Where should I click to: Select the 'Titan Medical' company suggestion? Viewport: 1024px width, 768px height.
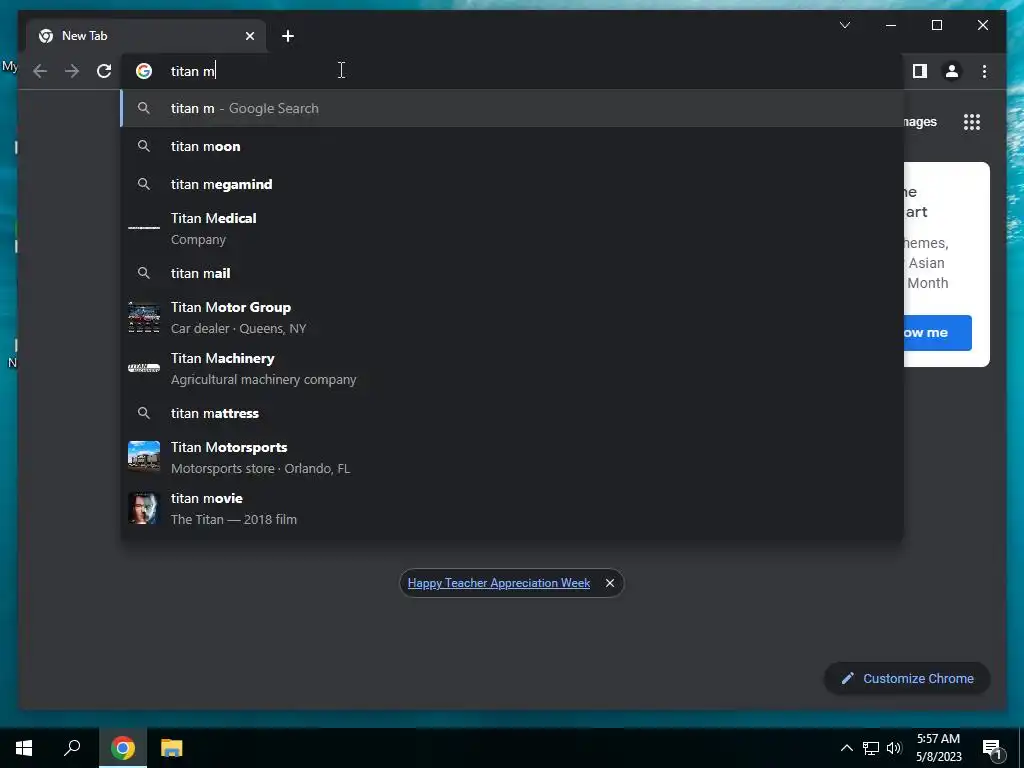512,229
